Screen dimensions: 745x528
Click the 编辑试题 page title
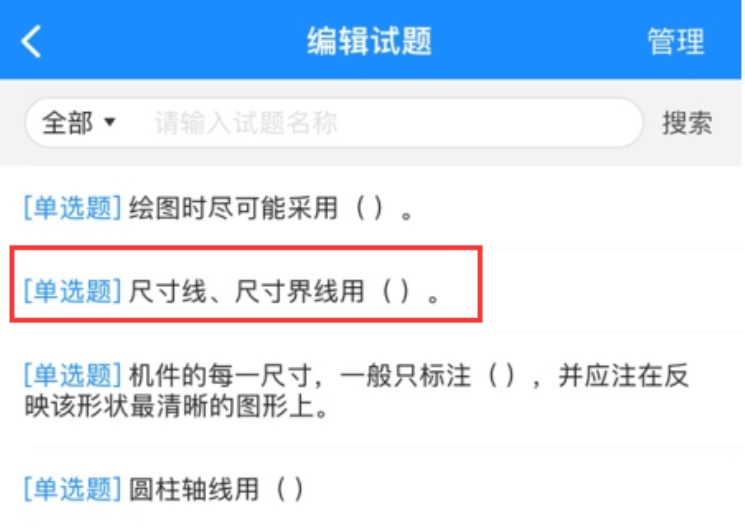(x=369, y=41)
